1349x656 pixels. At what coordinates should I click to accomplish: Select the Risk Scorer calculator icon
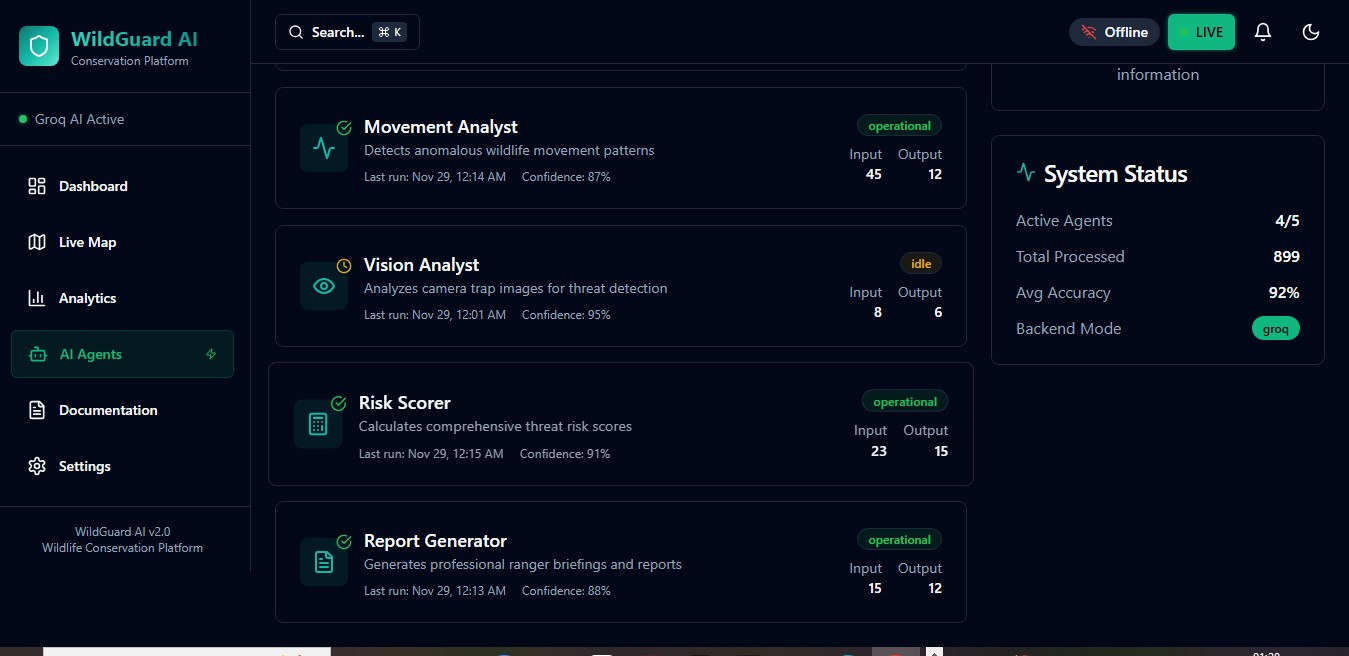coord(317,423)
